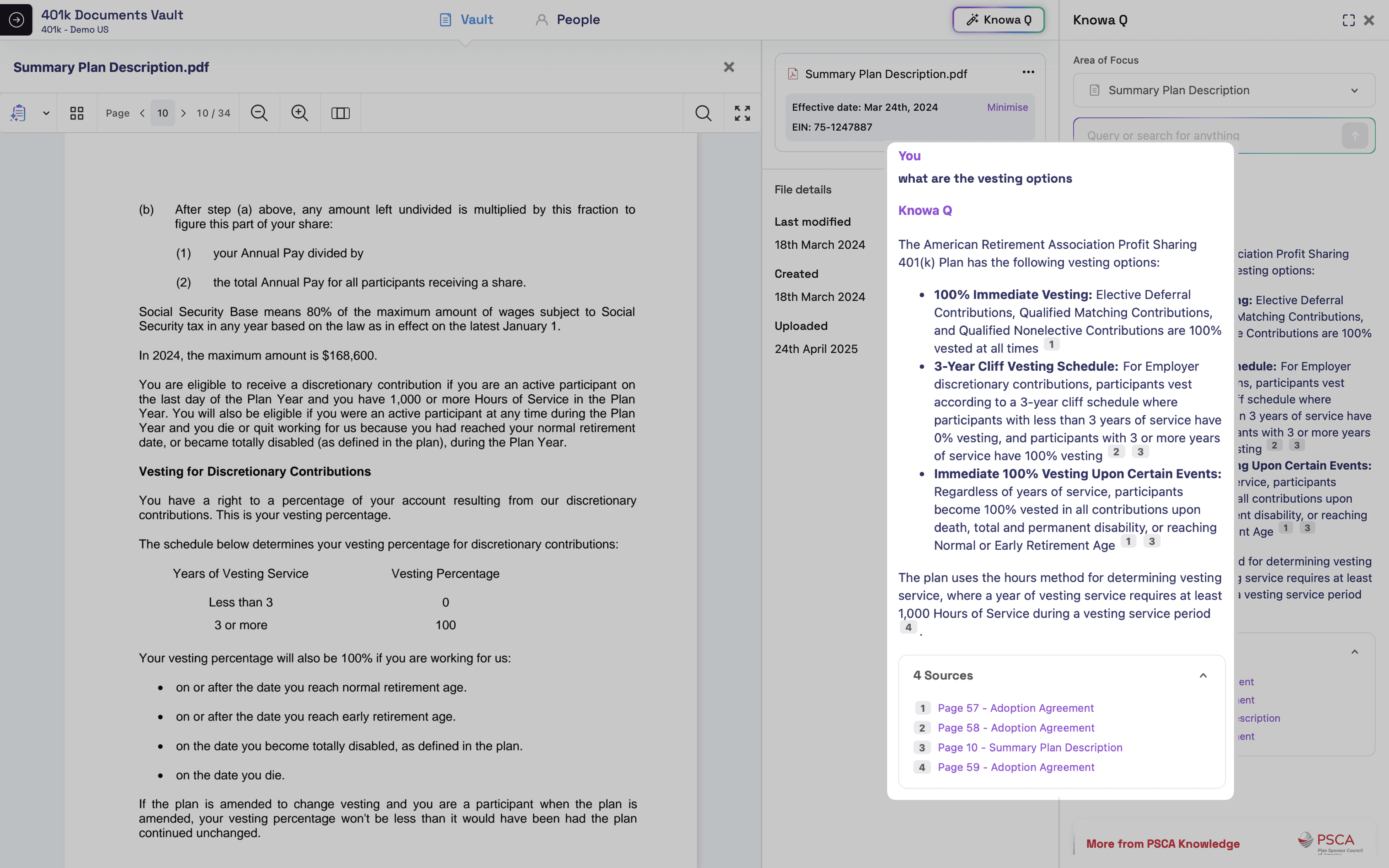Click the zoom in magnifier icon

(x=300, y=113)
